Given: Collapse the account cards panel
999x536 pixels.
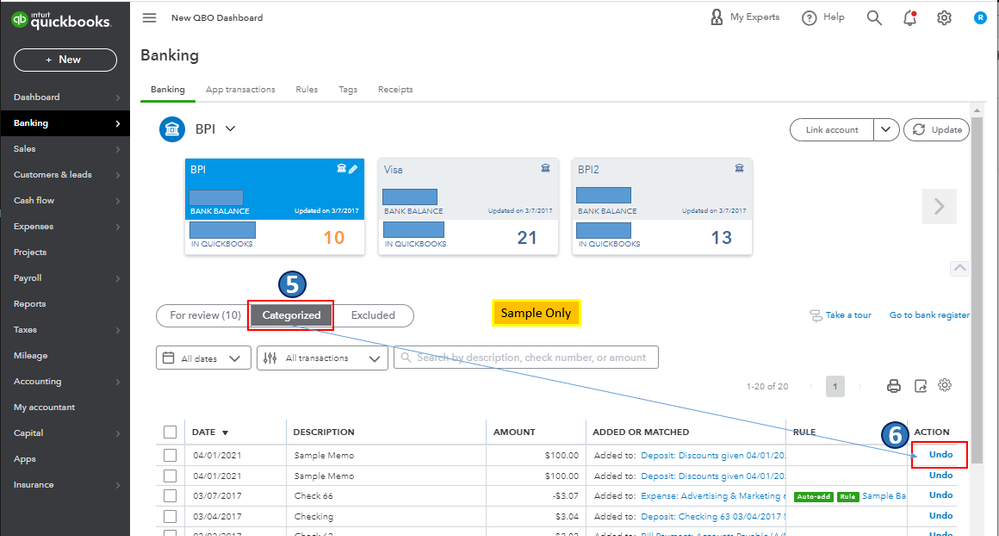Looking at the screenshot, I should [959, 268].
